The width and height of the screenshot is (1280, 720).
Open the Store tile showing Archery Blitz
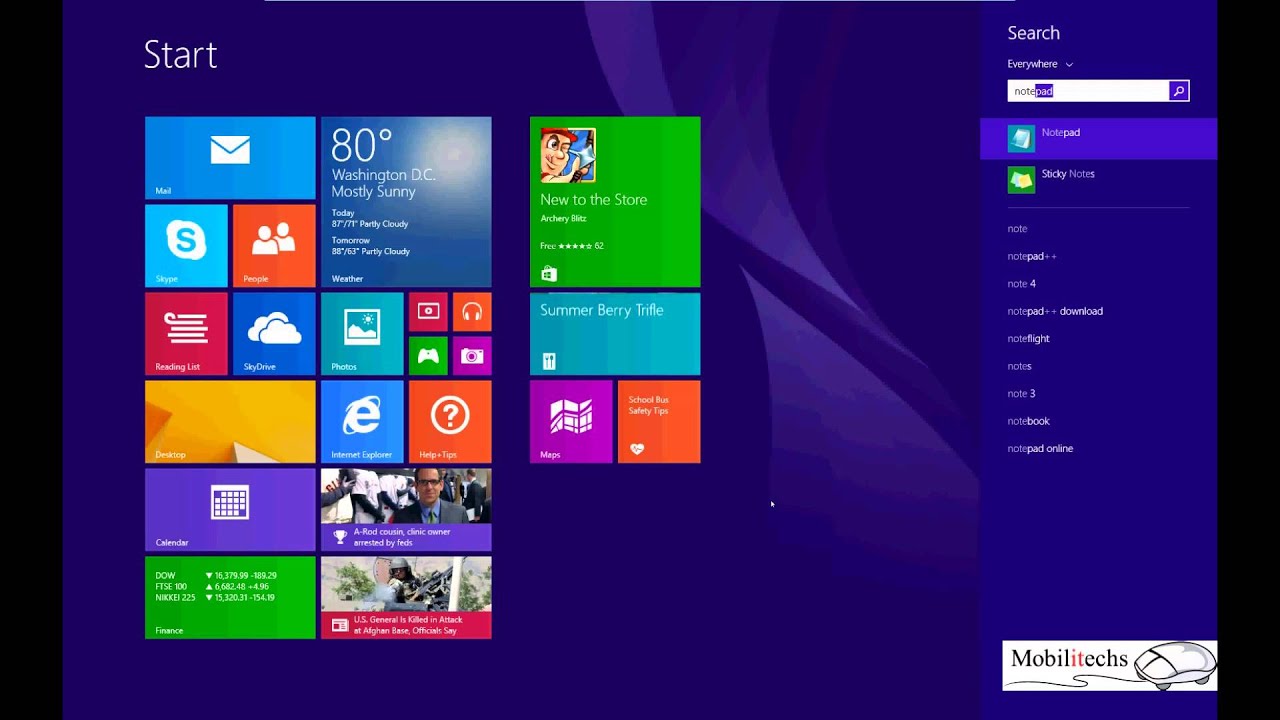615,202
